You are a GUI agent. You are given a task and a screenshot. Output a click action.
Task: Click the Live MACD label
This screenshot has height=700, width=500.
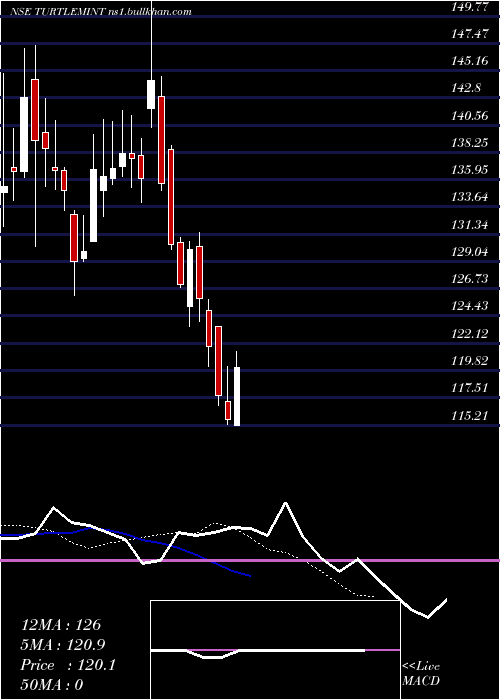(421, 673)
